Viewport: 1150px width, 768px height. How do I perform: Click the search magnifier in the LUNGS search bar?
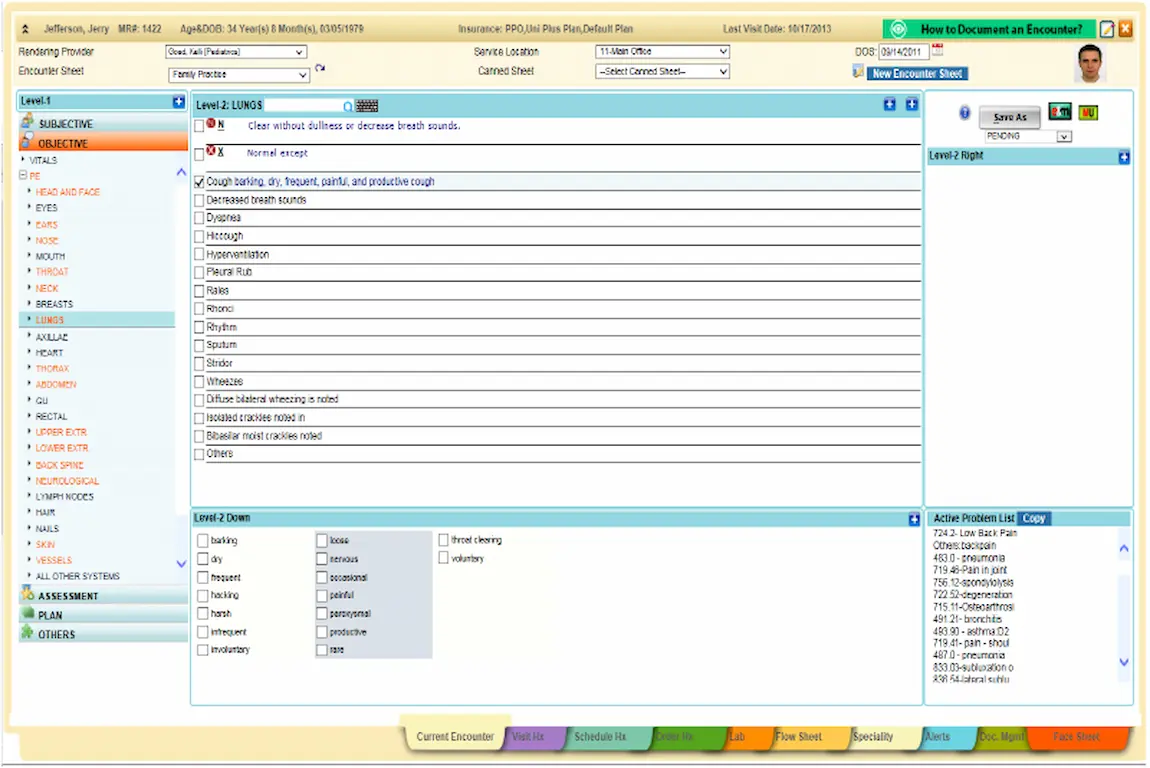(346, 105)
